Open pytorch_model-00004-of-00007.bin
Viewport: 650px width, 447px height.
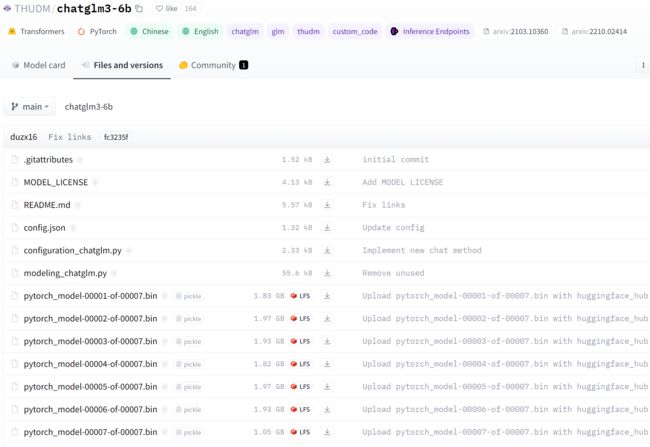tap(90, 364)
